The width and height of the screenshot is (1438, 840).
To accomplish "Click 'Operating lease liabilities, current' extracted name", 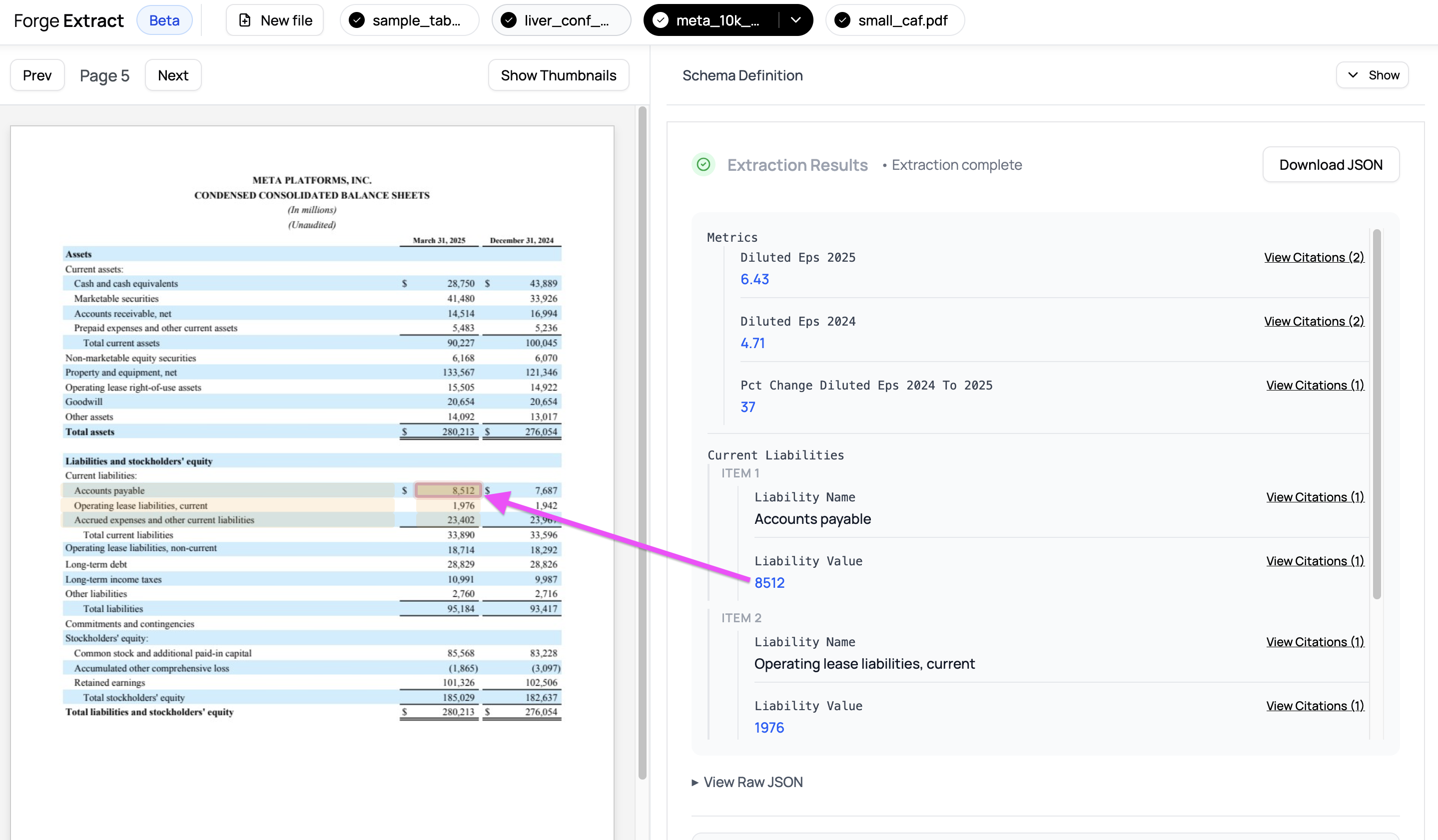I will tap(864, 664).
